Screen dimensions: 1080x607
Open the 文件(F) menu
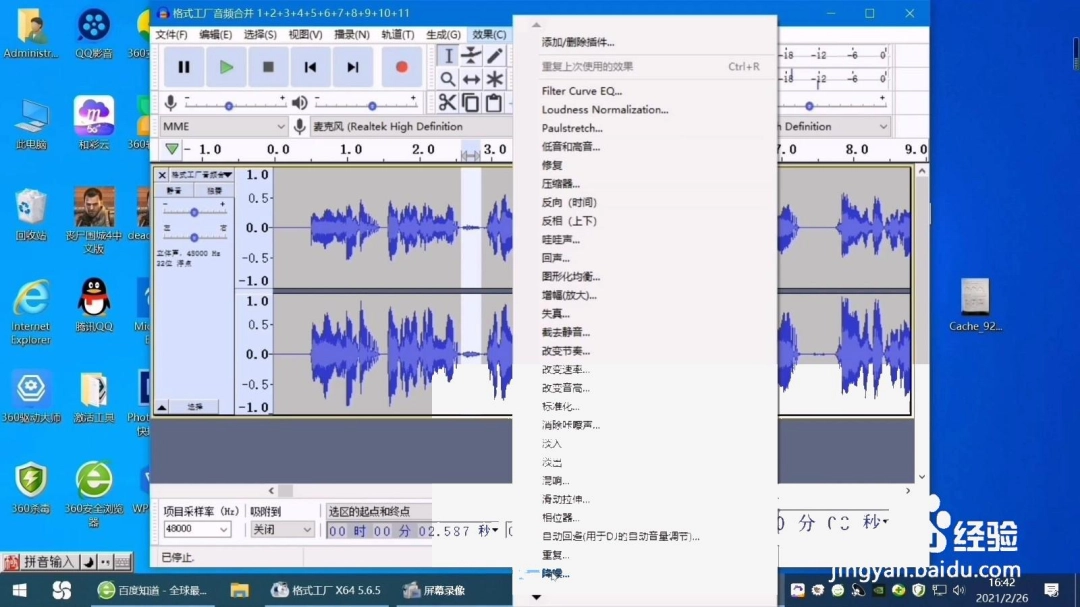coord(171,34)
